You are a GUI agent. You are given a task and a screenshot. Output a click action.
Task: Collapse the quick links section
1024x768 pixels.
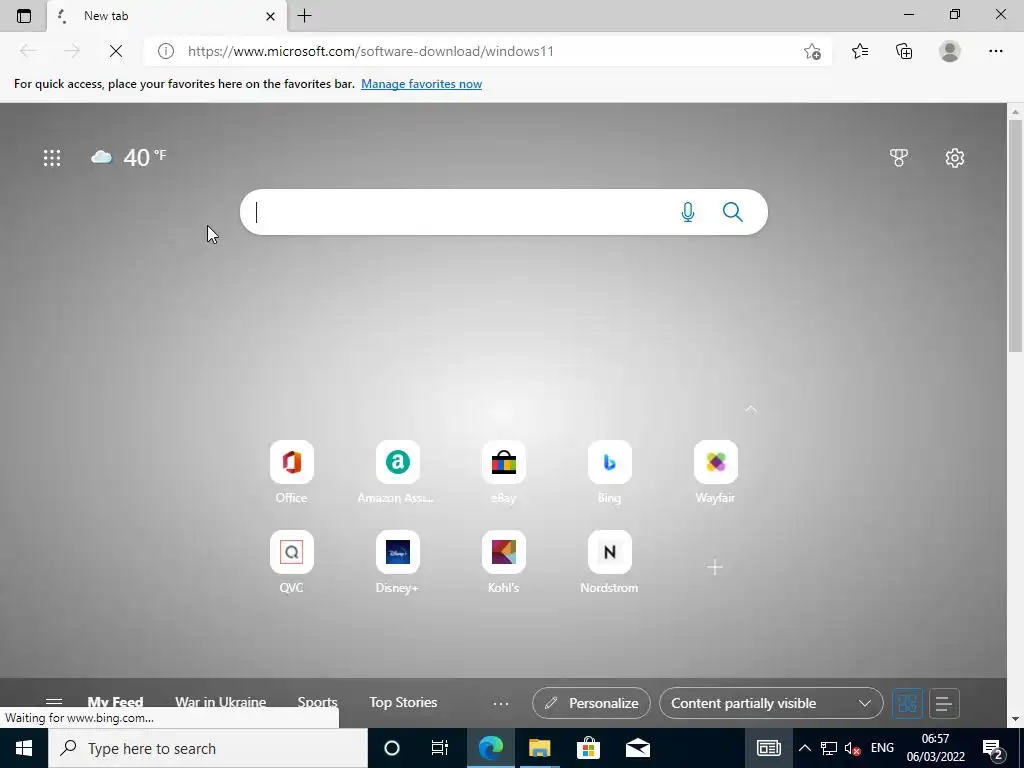click(750, 409)
